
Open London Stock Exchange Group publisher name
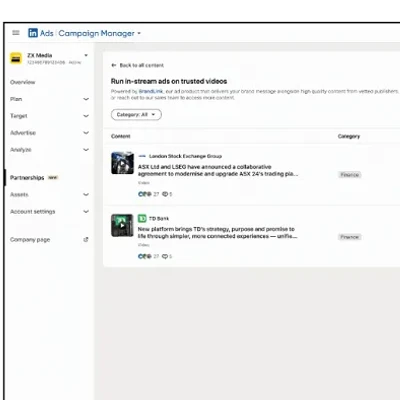click(185, 156)
